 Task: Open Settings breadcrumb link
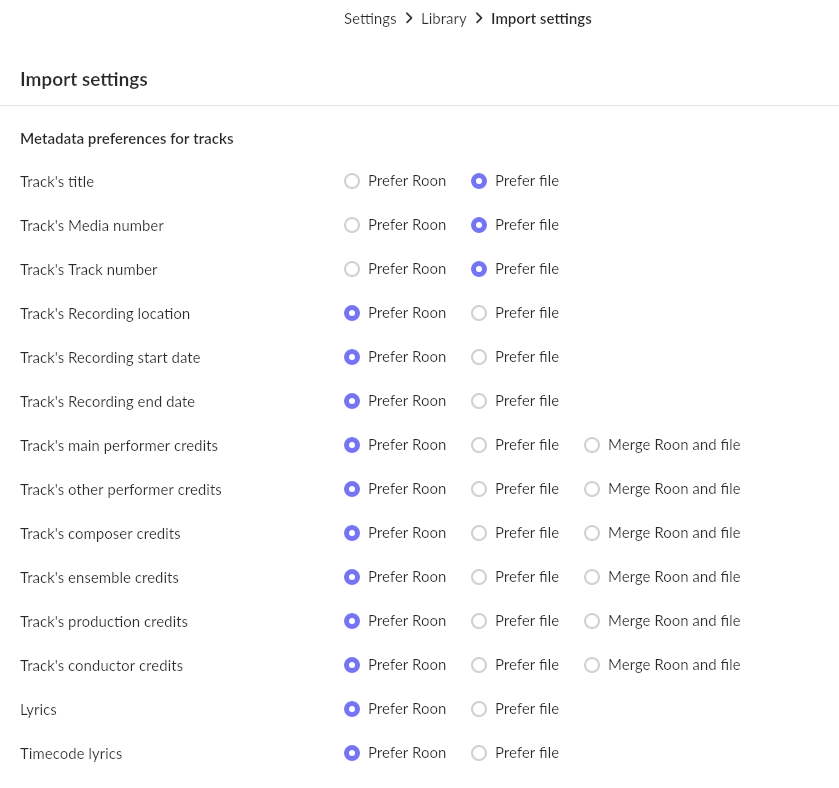click(x=370, y=19)
